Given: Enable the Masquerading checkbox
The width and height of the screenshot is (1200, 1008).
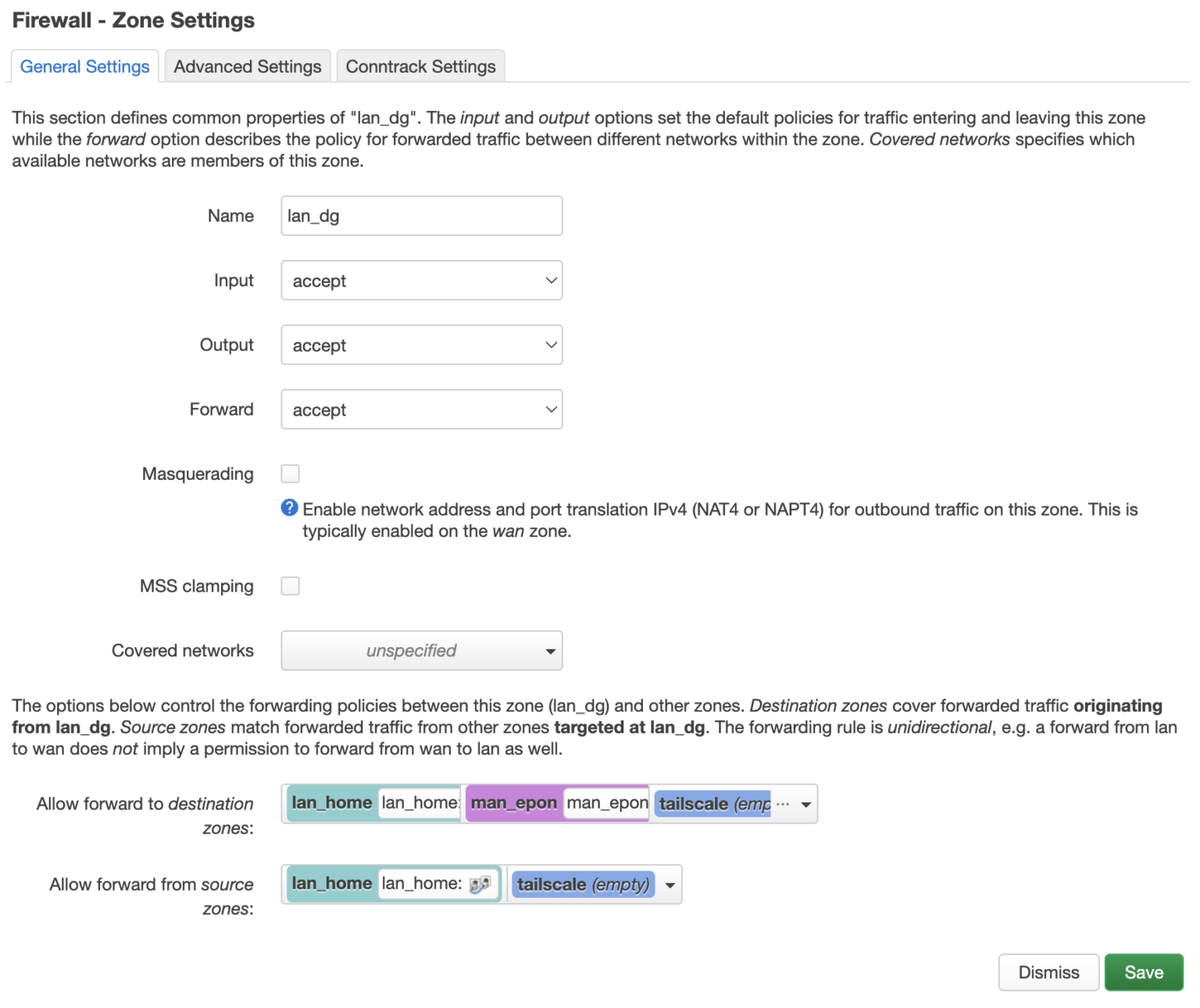Looking at the screenshot, I should point(290,474).
